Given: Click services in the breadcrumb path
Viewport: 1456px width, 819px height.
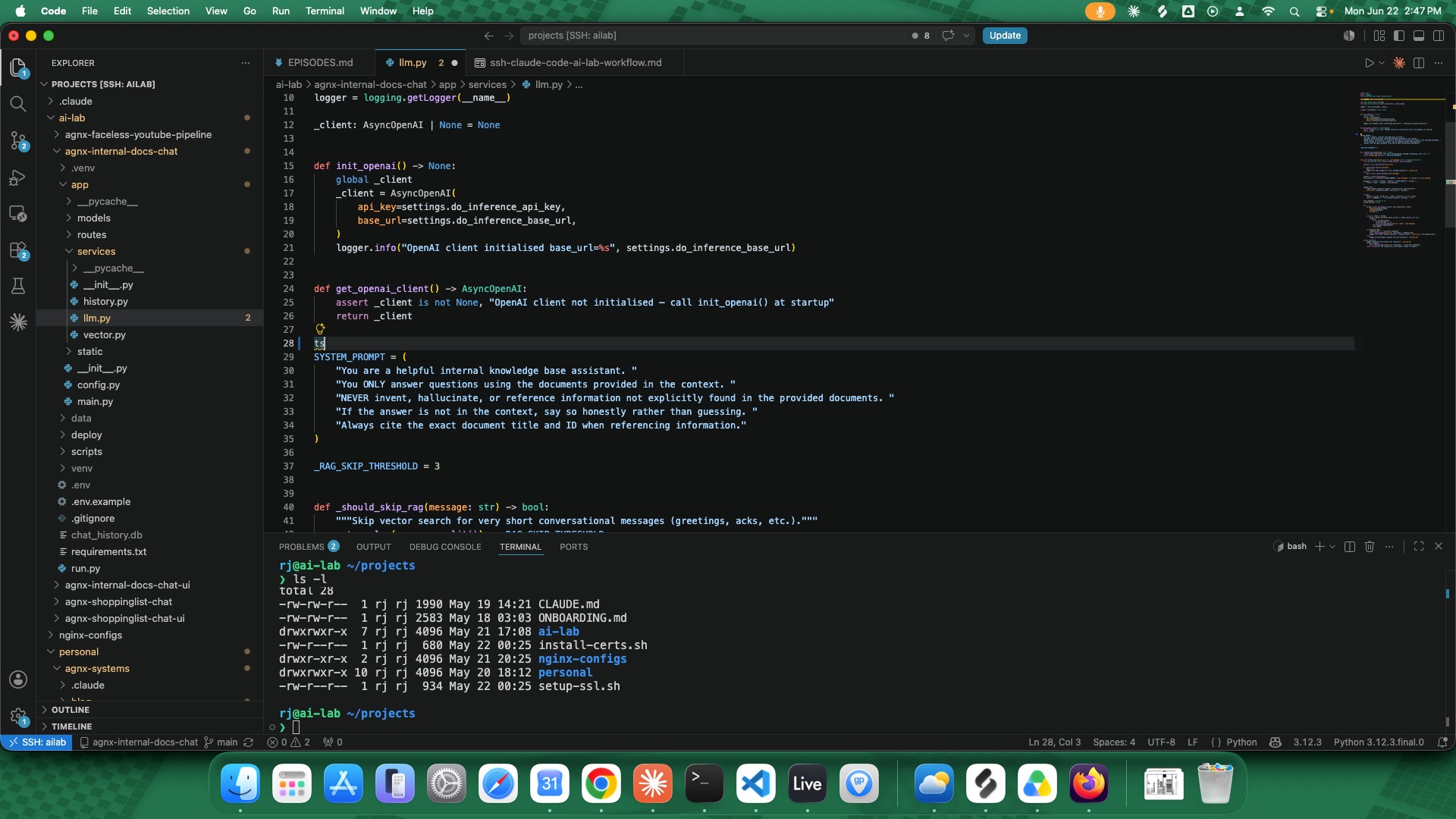Looking at the screenshot, I should (487, 85).
